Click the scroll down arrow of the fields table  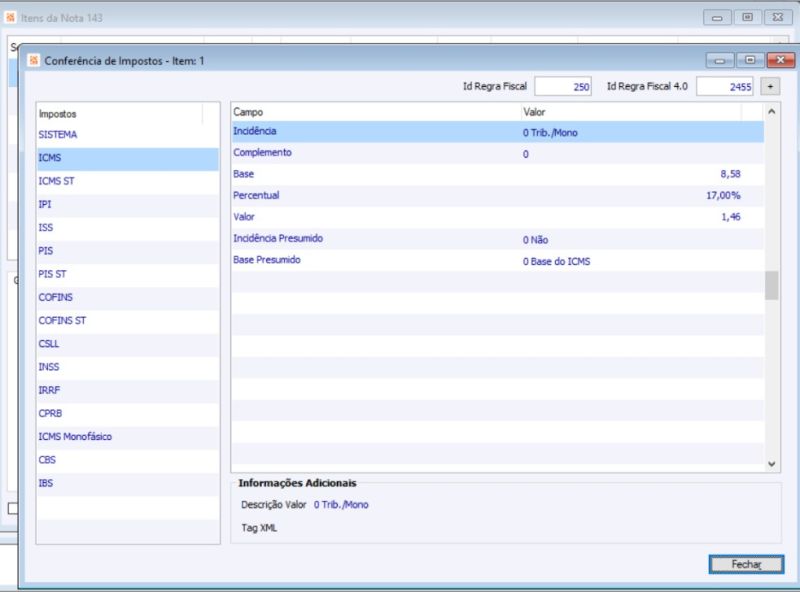tap(771, 464)
